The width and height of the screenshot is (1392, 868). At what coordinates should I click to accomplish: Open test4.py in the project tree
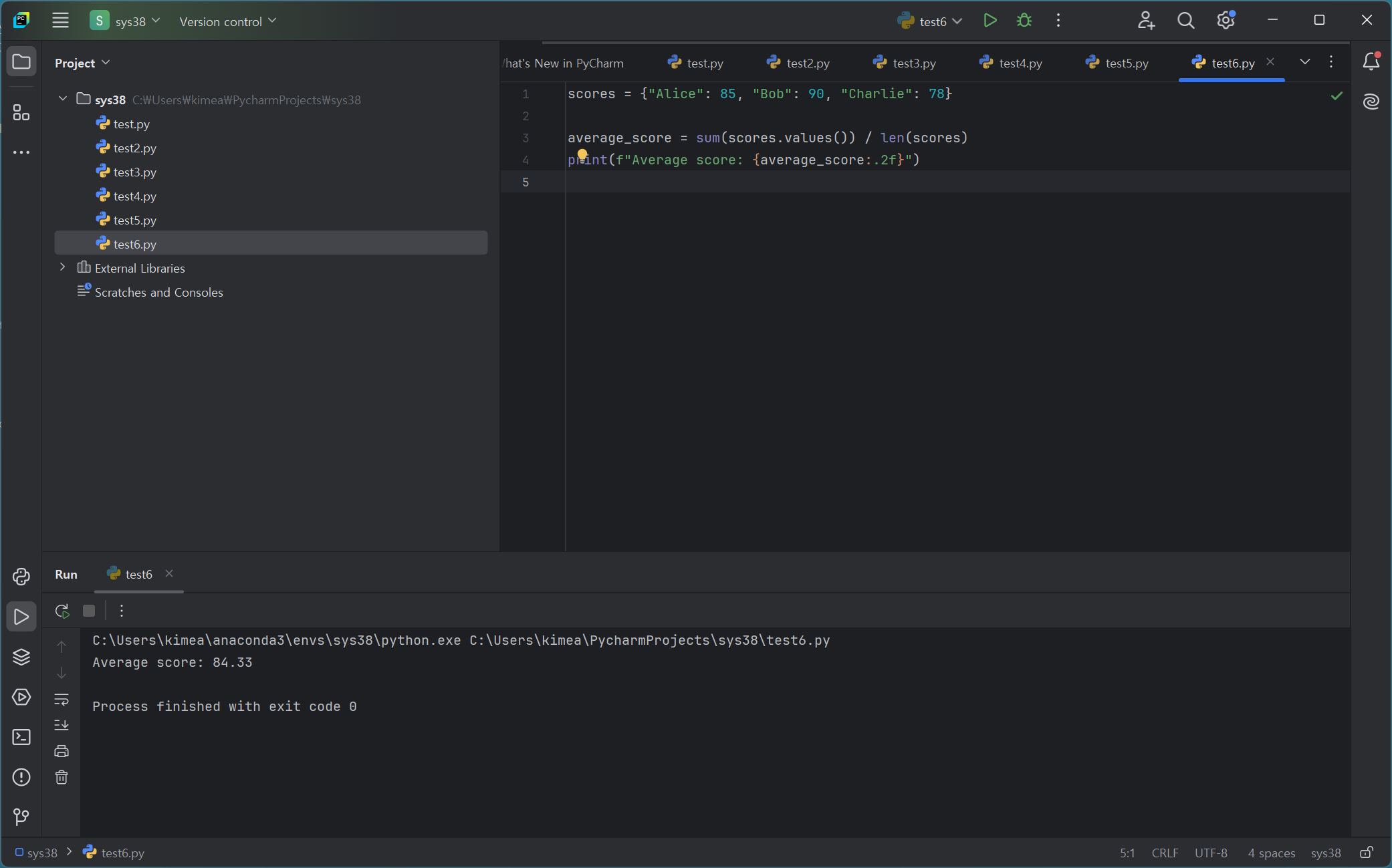coord(134,196)
